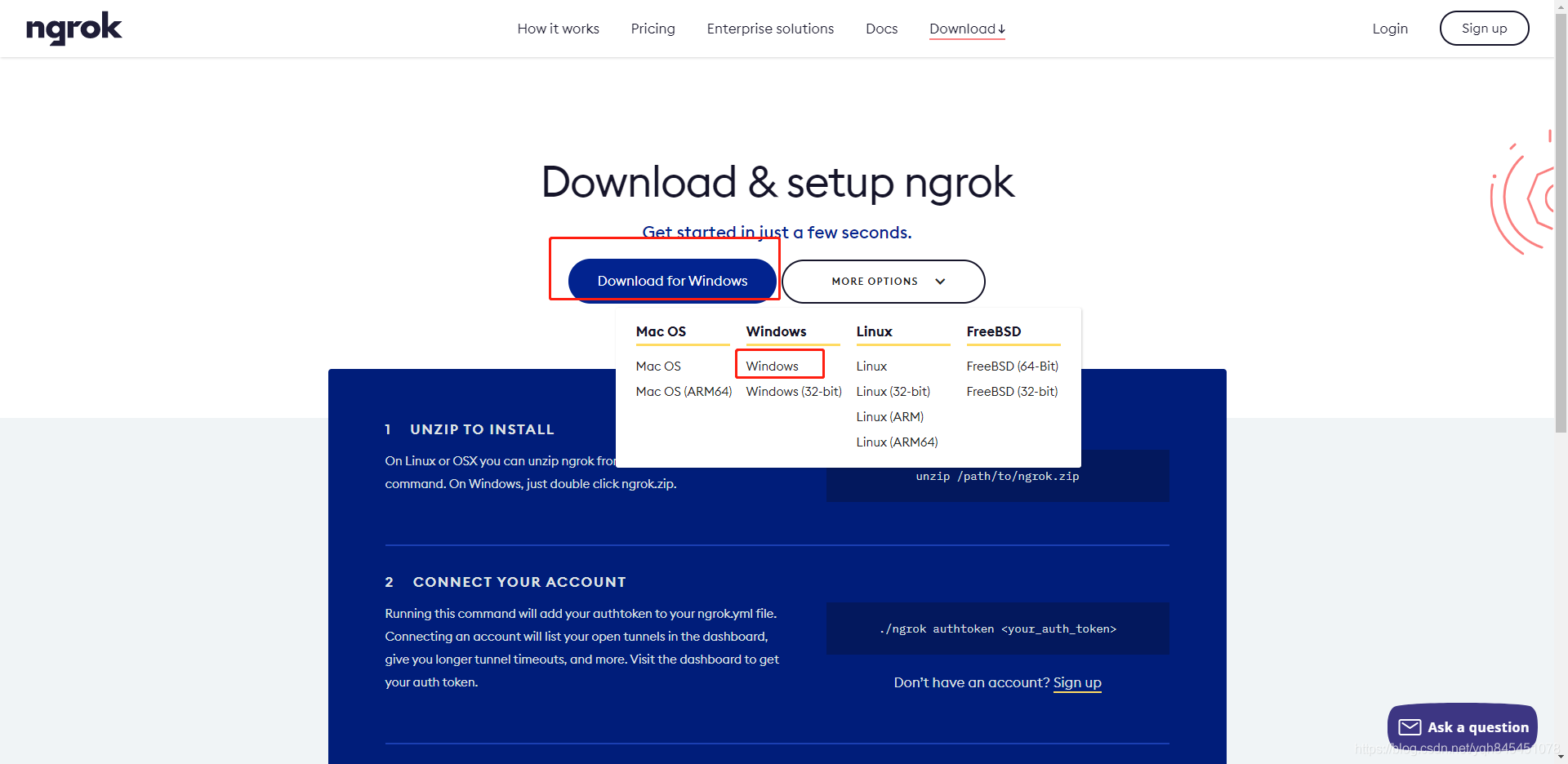Choose the Linux (32-bit) download
1568x764 pixels.
pyautogui.click(x=893, y=392)
